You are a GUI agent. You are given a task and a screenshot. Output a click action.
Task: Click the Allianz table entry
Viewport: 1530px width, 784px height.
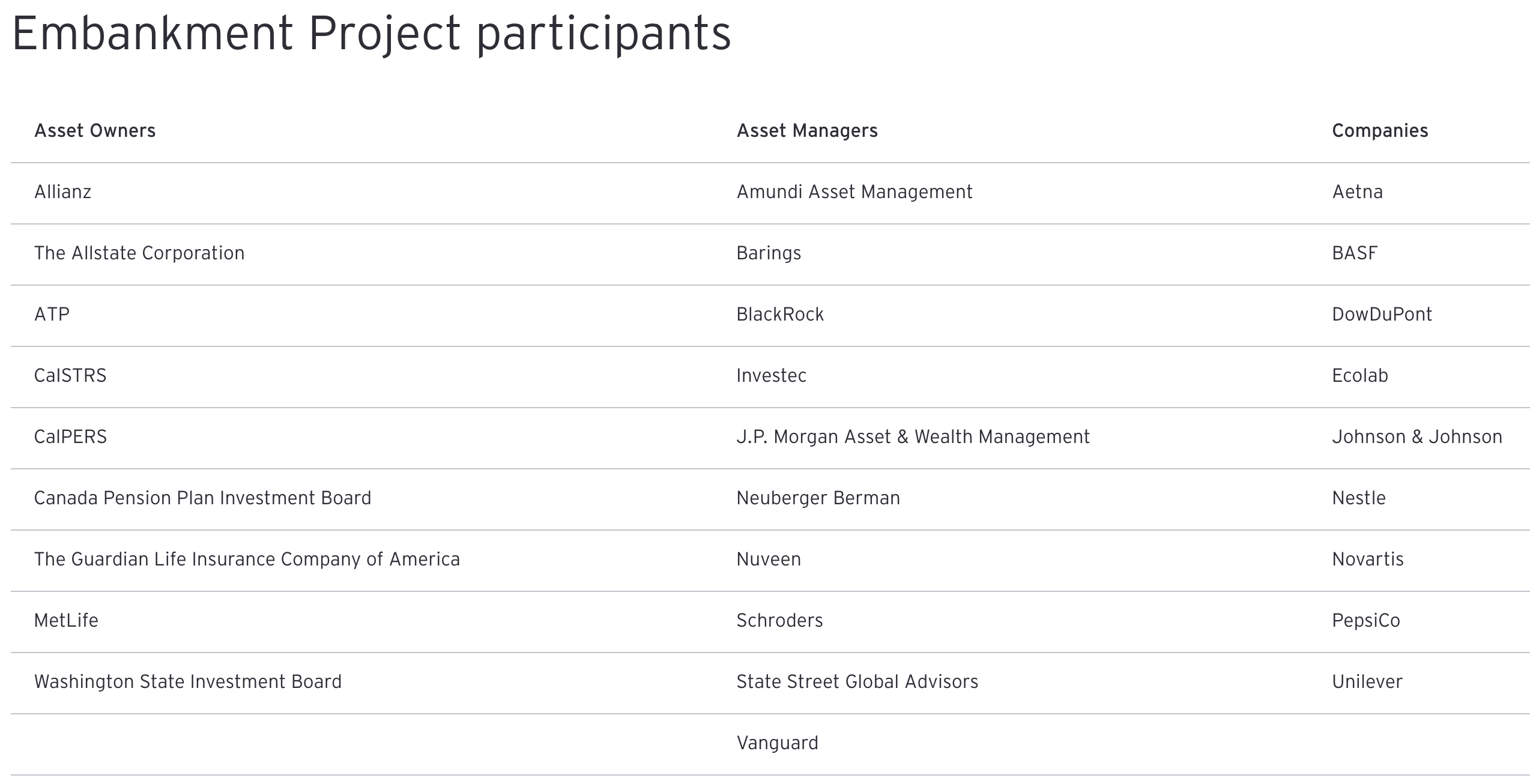63,192
